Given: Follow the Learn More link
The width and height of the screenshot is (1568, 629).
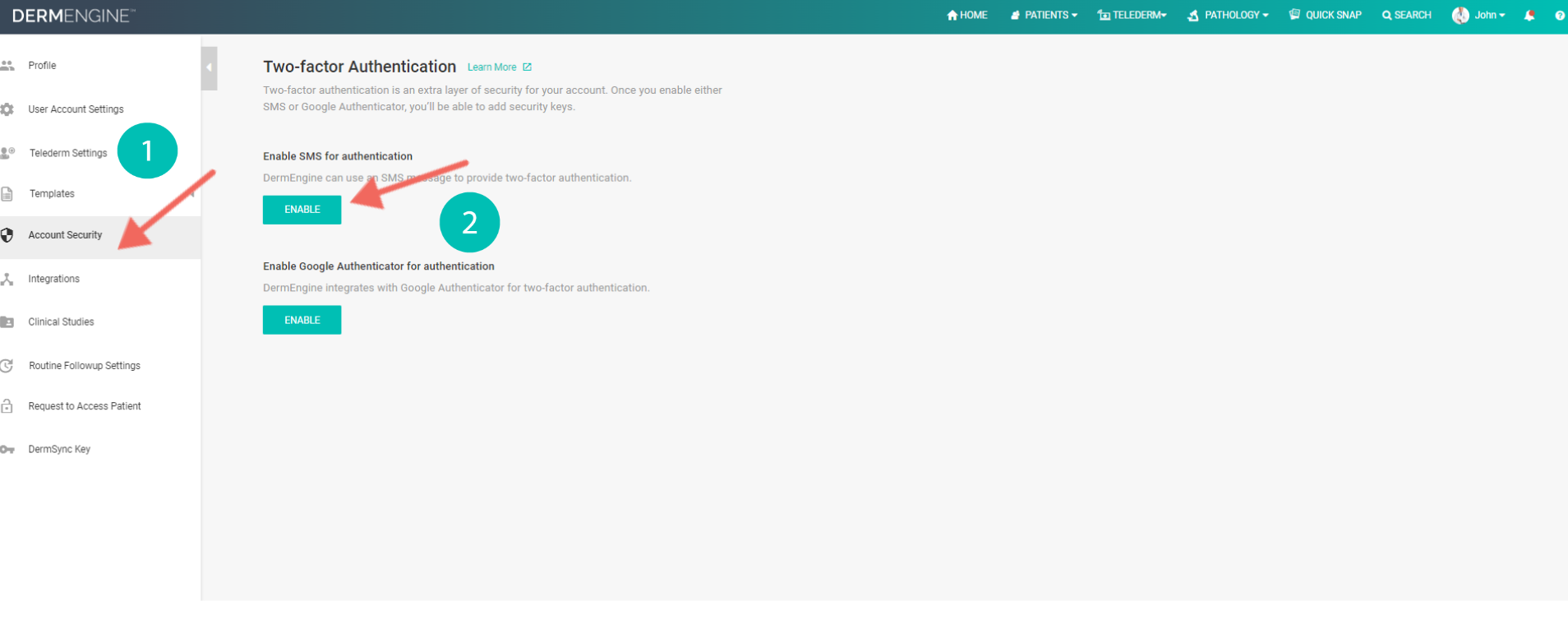Looking at the screenshot, I should 492,67.
